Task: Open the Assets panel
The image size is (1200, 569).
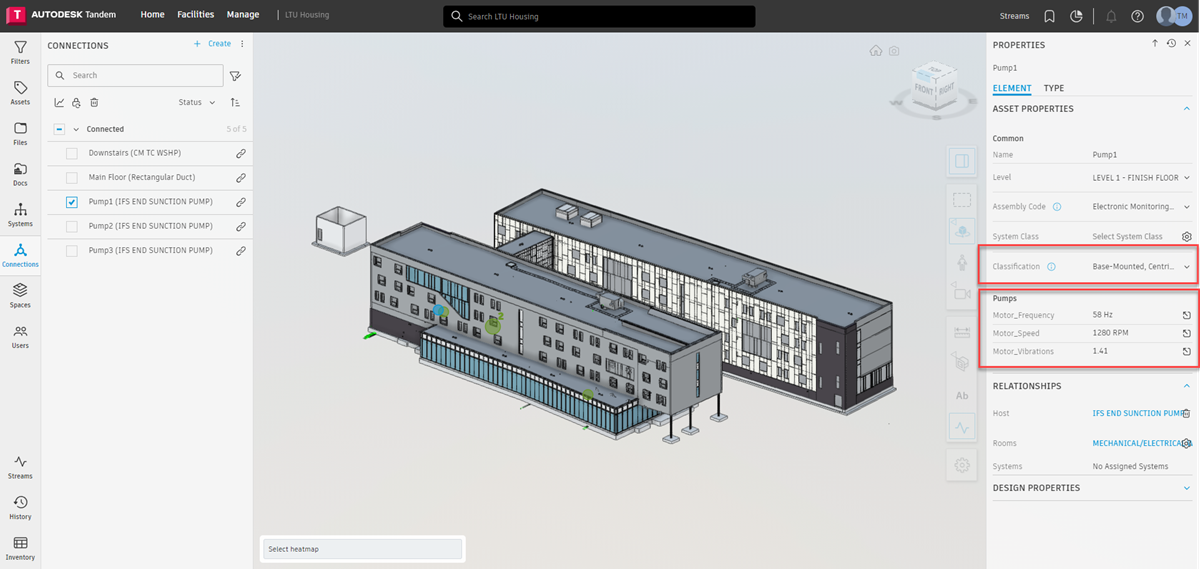Action: (x=20, y=94)
